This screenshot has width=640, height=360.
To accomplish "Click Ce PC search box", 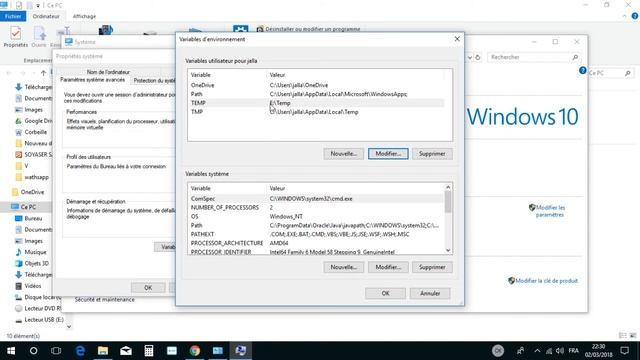I will click(x=611, y=73).
